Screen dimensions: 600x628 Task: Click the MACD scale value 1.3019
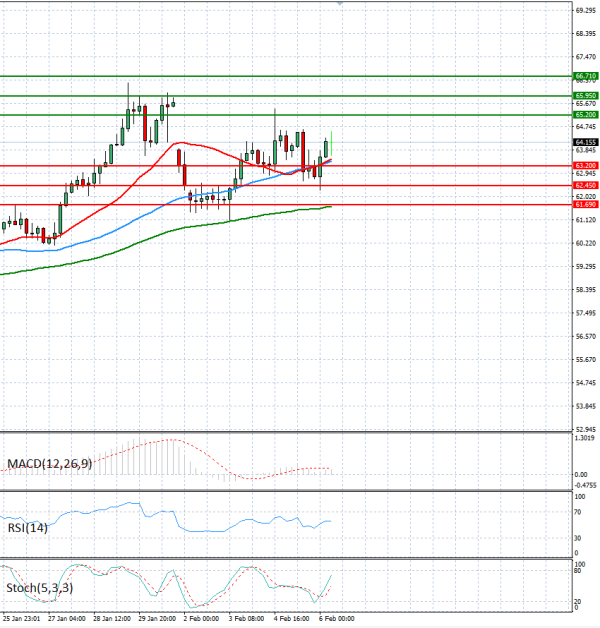point(585,466)
